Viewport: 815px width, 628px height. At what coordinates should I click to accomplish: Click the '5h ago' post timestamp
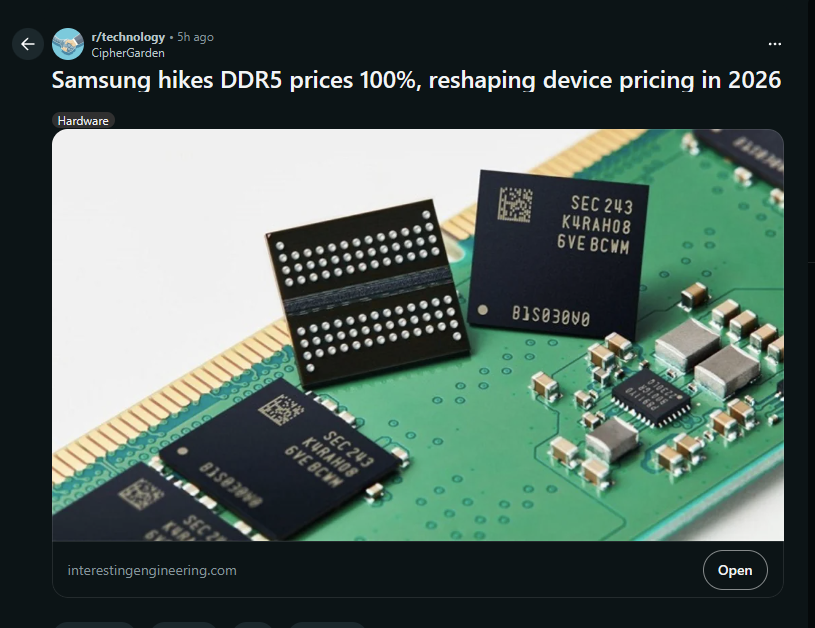pyautogui.click(x=195, y=37)
